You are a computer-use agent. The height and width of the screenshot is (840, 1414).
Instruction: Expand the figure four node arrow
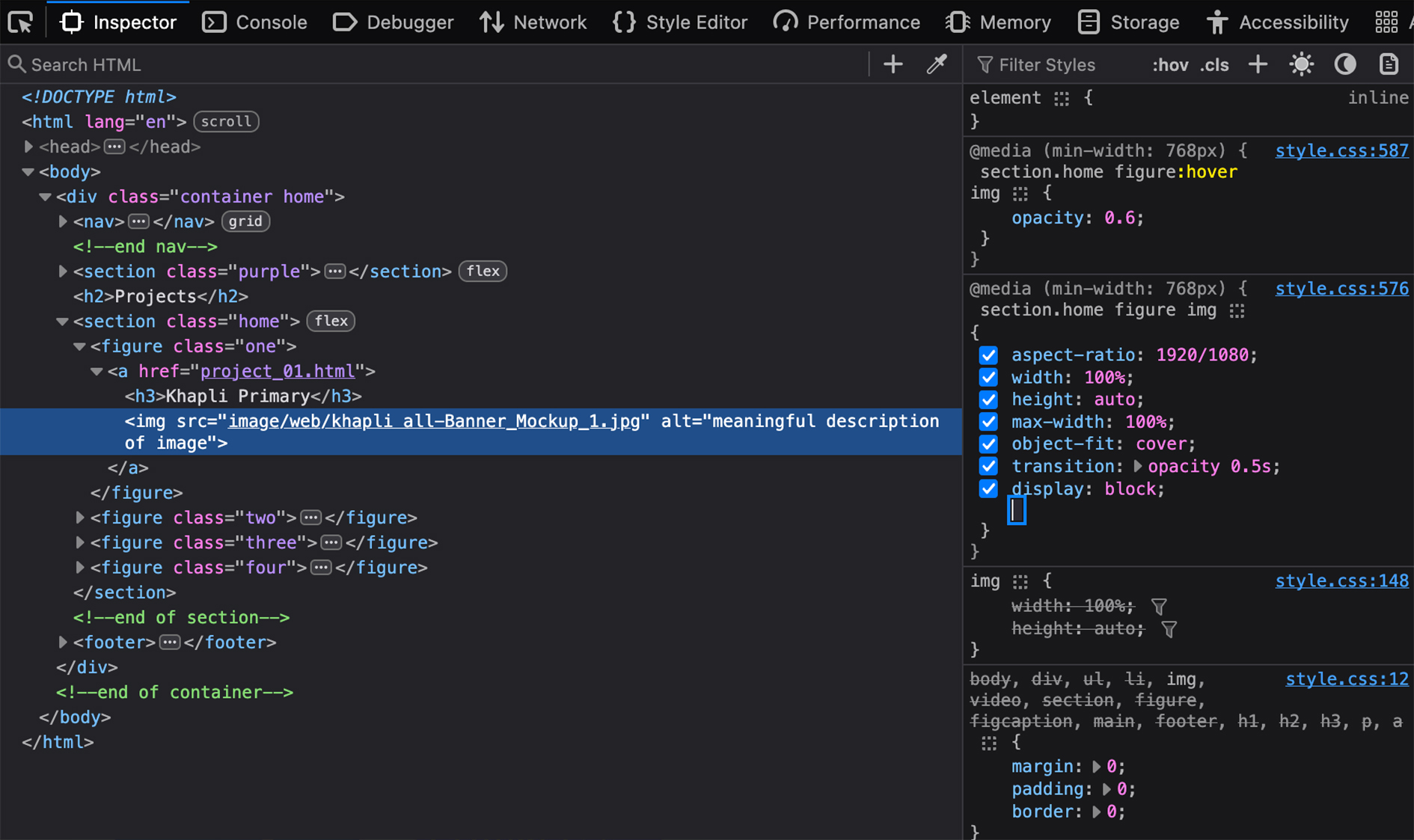80,568
